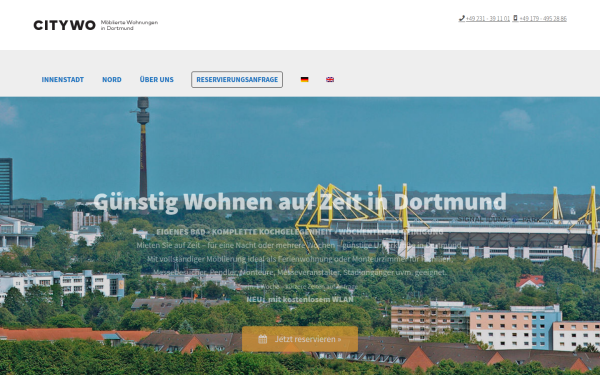Click the EIGENES BAD subtitle line
600x375 pixels.
(x=300, y=232)
